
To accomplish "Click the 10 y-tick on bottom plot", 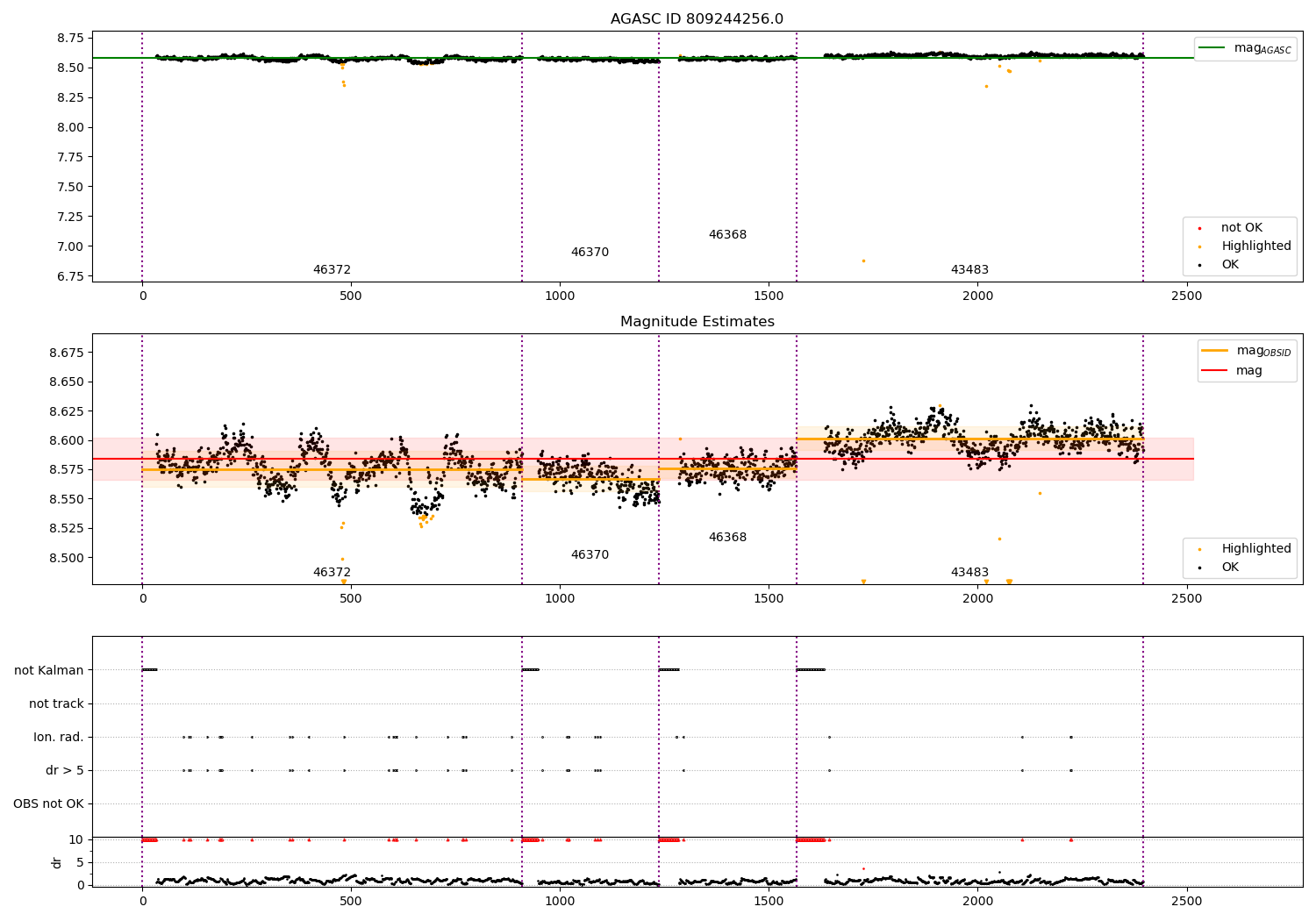I will pos(77,839).
